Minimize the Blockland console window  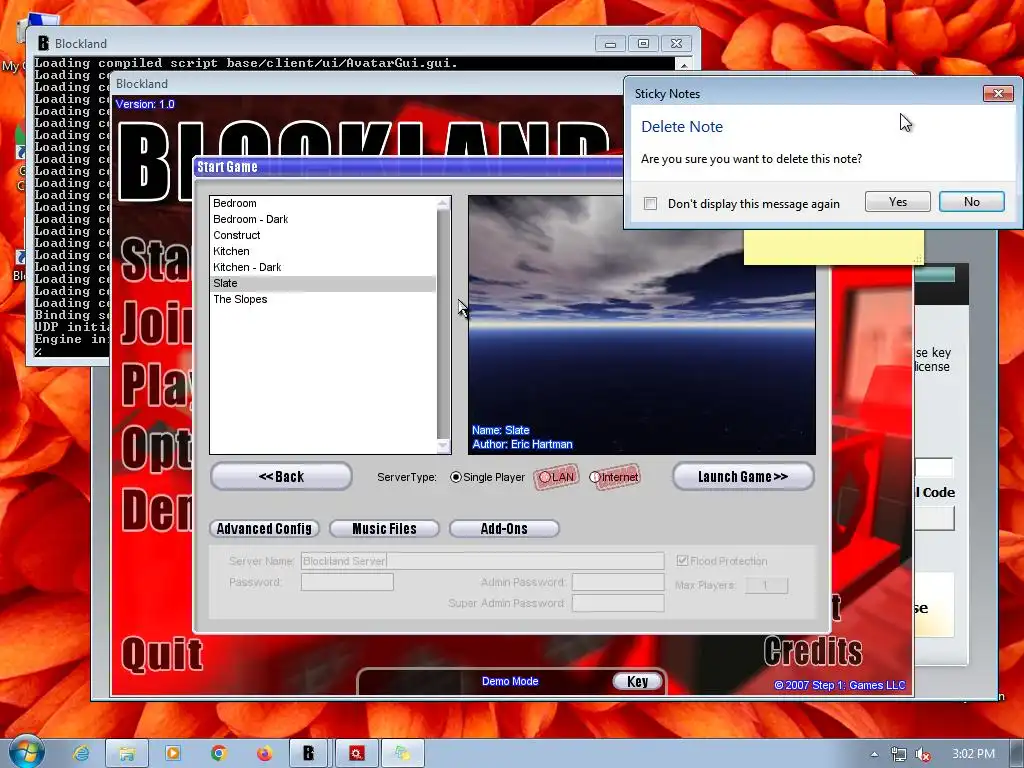pyautogui.click(x=610, y=44)
